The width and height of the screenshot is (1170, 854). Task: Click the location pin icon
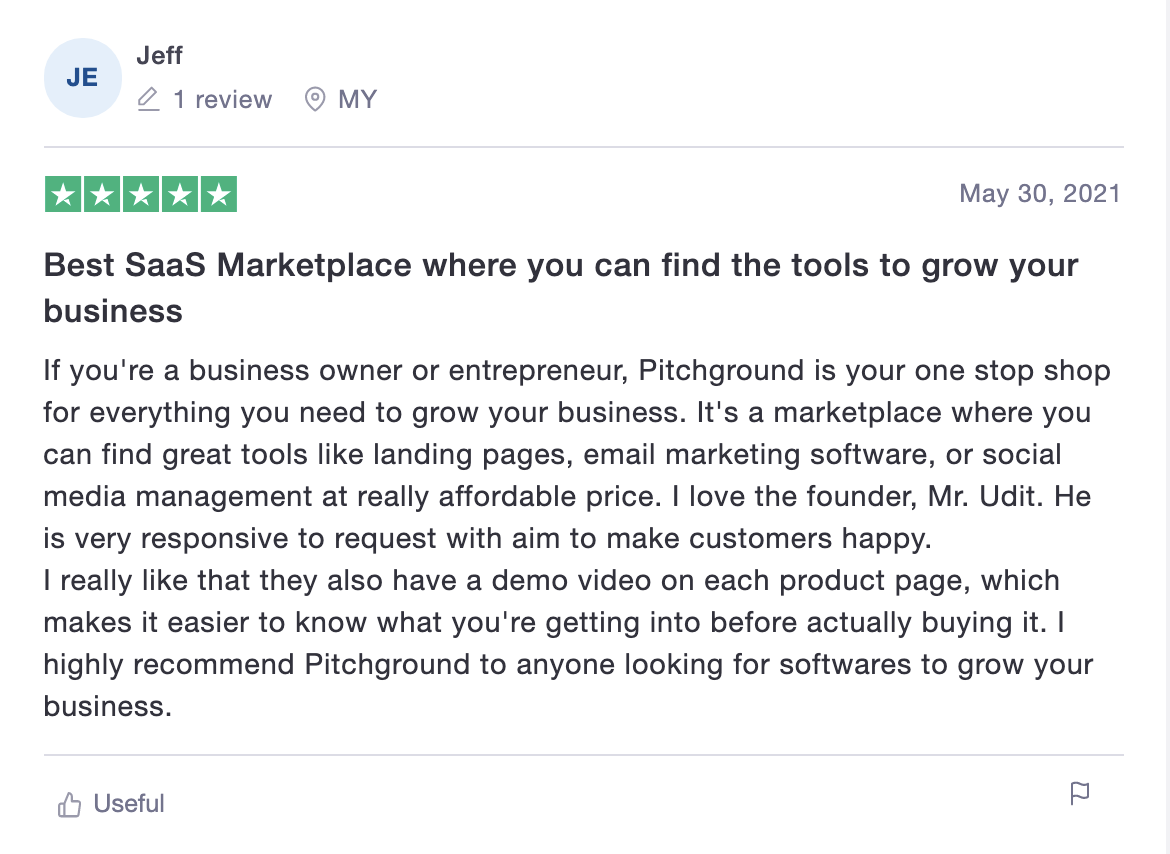pos(315,99)
